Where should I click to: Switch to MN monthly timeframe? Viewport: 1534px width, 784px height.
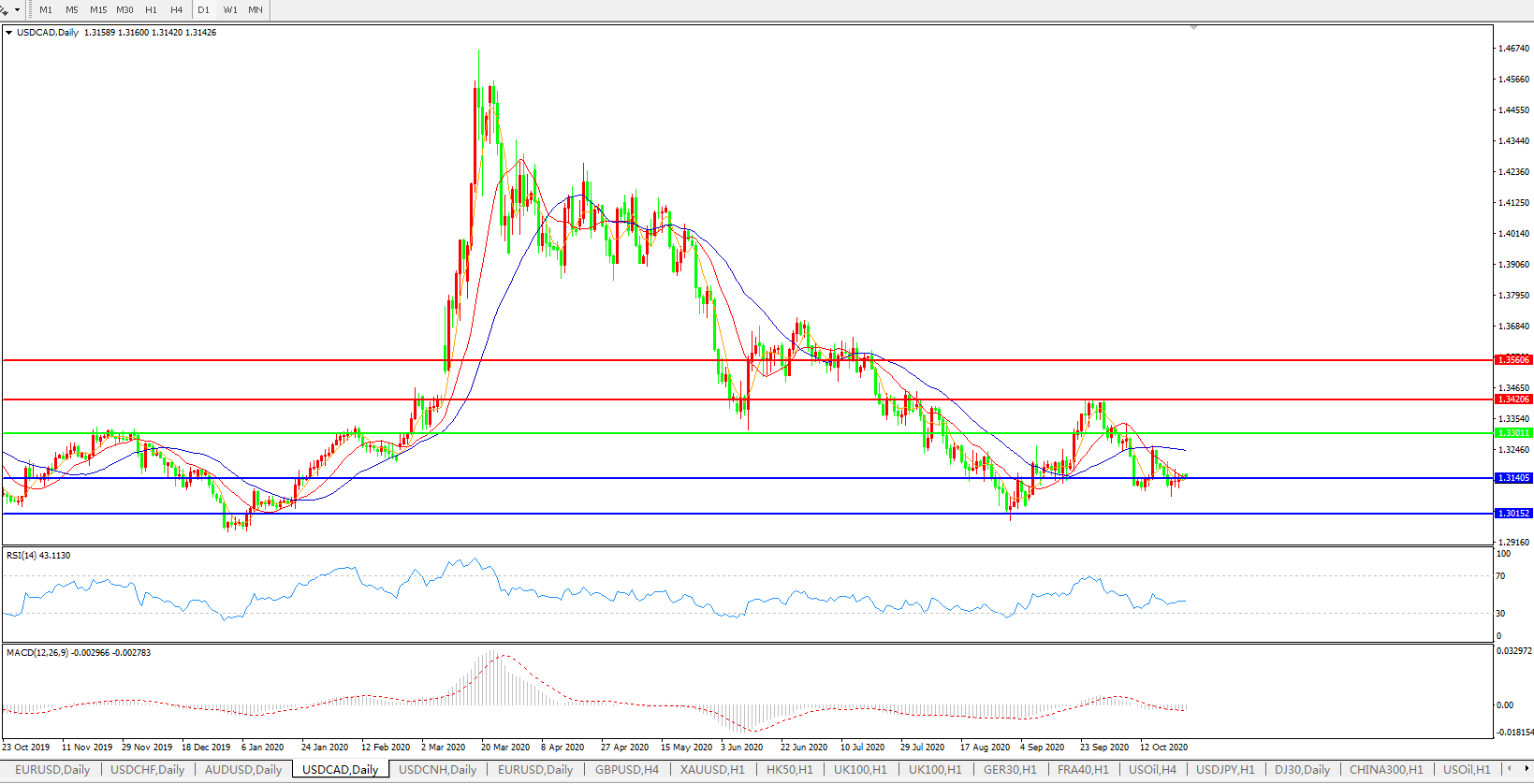coord(256,10)
